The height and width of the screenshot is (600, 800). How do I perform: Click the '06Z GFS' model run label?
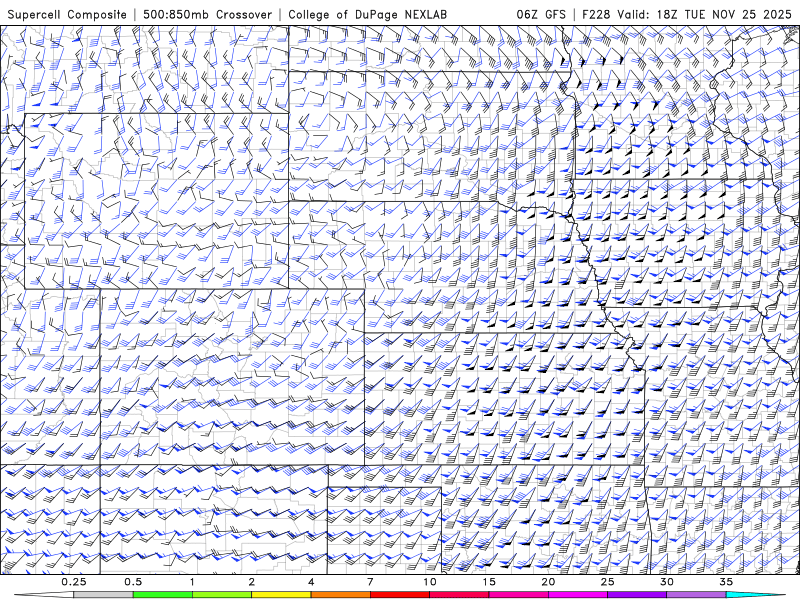pos(541,14)
